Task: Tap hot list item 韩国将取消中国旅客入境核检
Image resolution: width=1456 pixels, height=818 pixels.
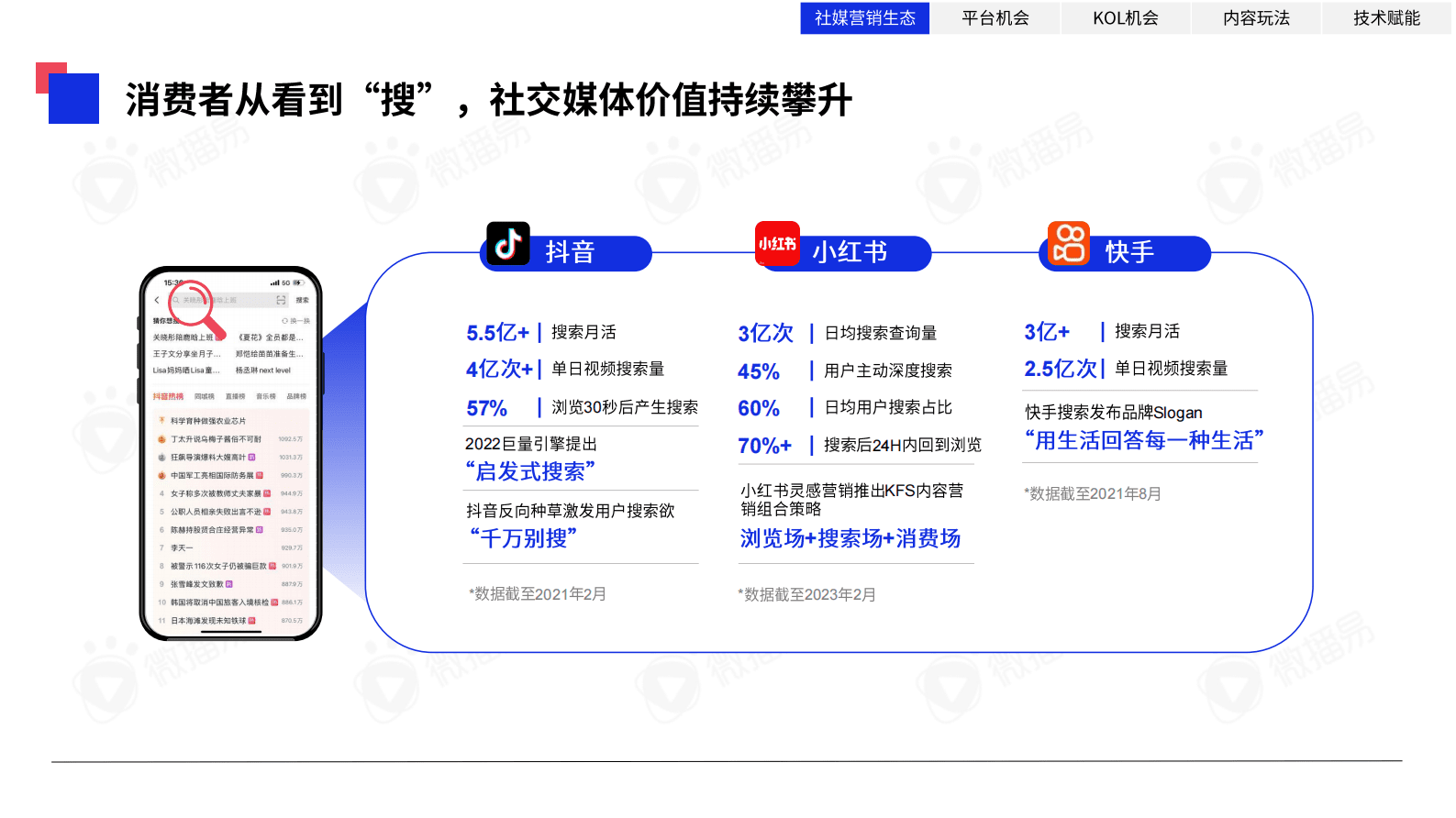Action: [x=219, y=602]
